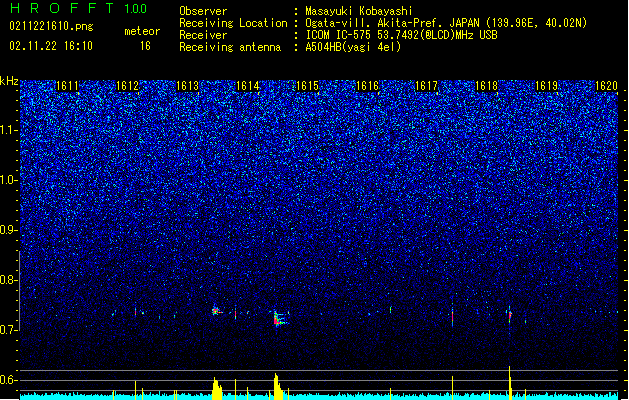Click the 1.0 kHz frequency label
The image size is (629, 400).
point(9,181)
